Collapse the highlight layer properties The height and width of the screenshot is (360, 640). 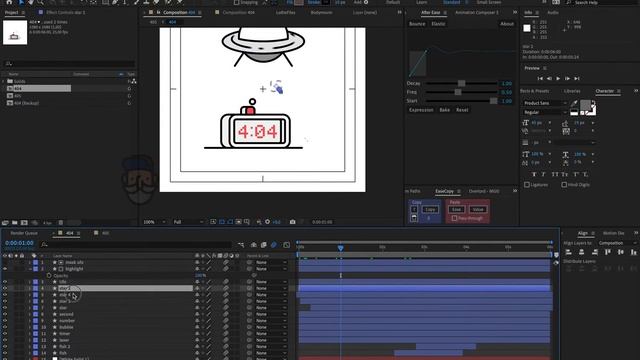click(x=30, y=269)
